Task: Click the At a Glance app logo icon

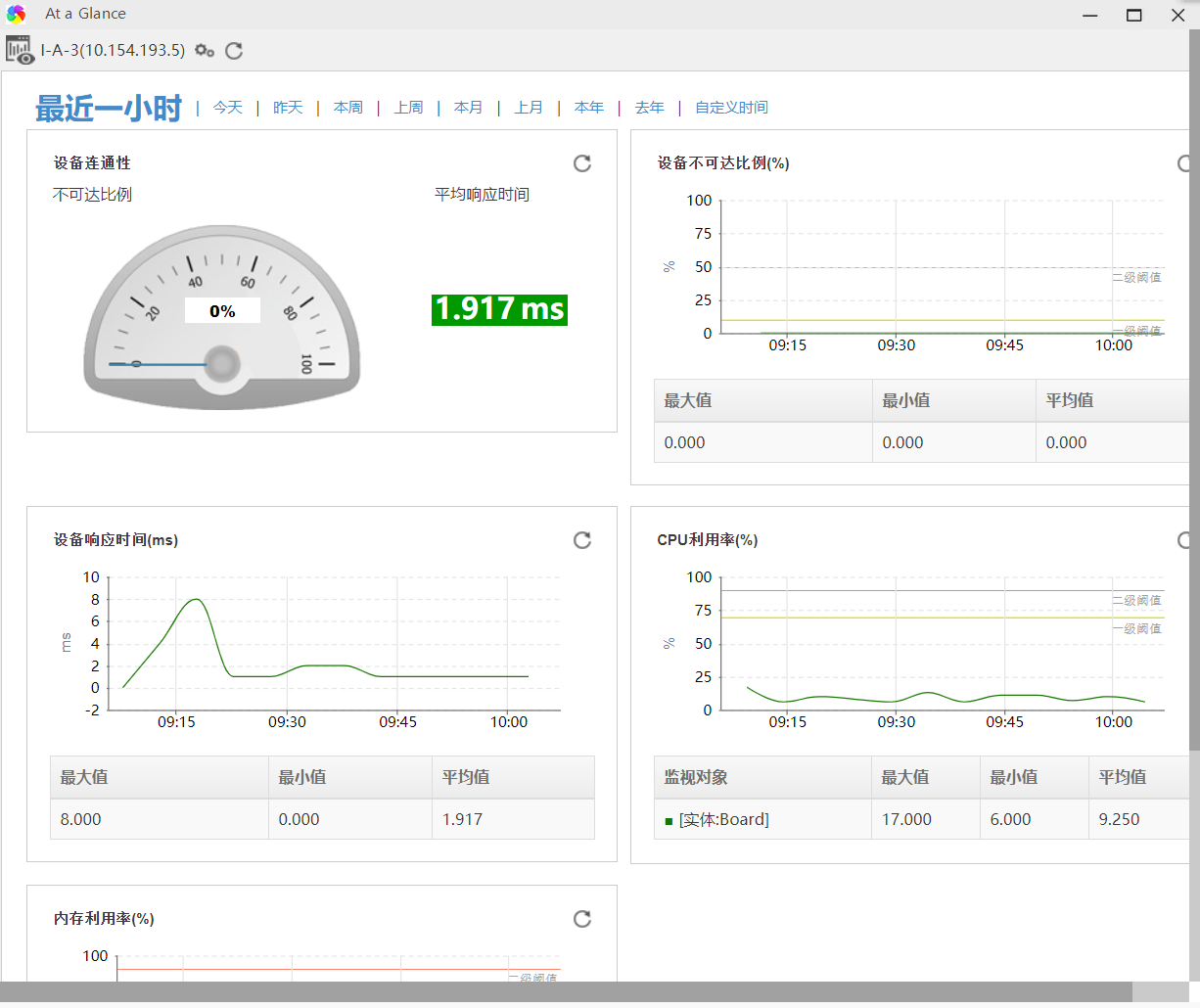Action: click(x=17, y=14)
